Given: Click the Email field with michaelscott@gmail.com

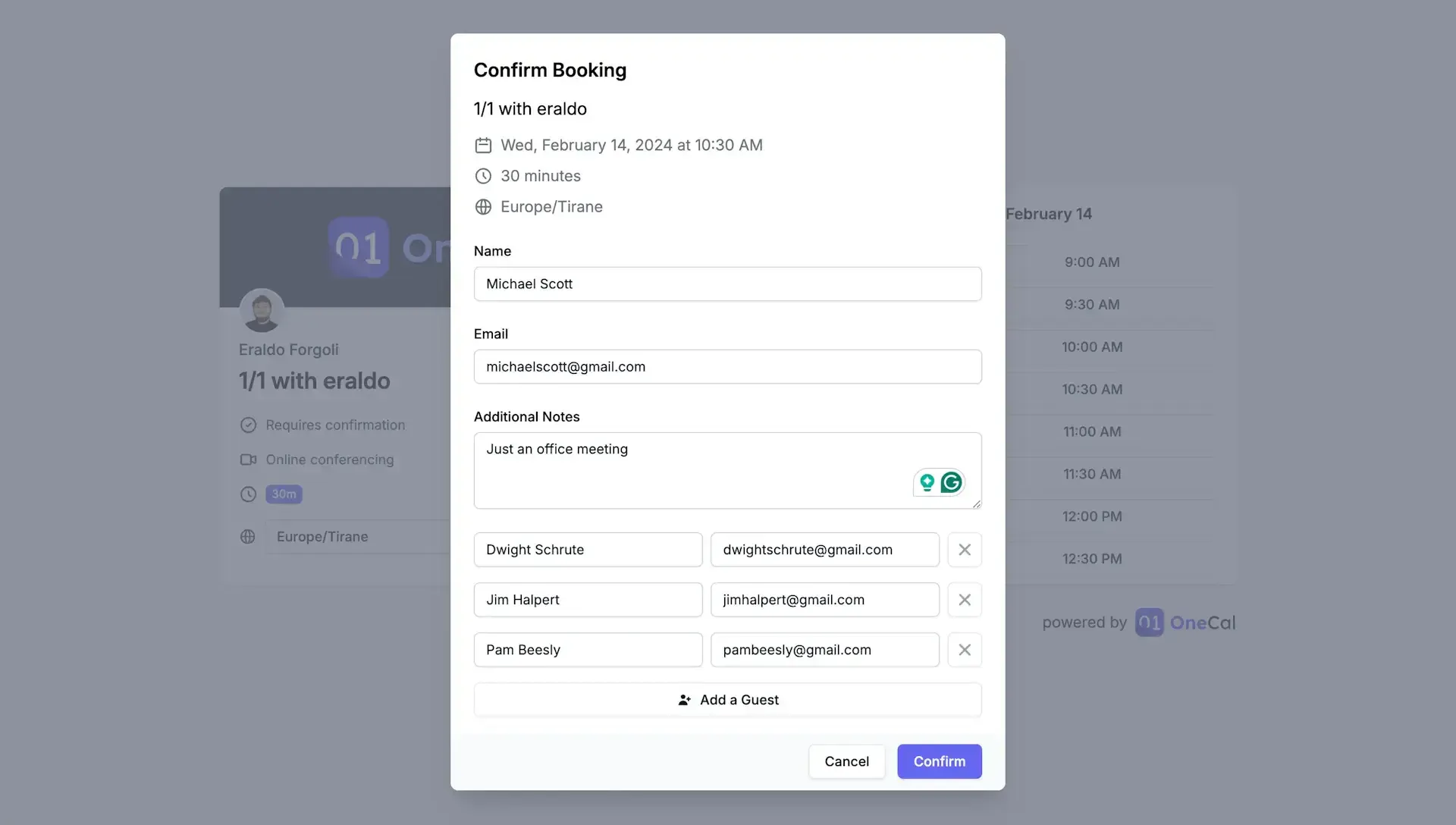Looking at the screenshot, I should tap(727, 366).
